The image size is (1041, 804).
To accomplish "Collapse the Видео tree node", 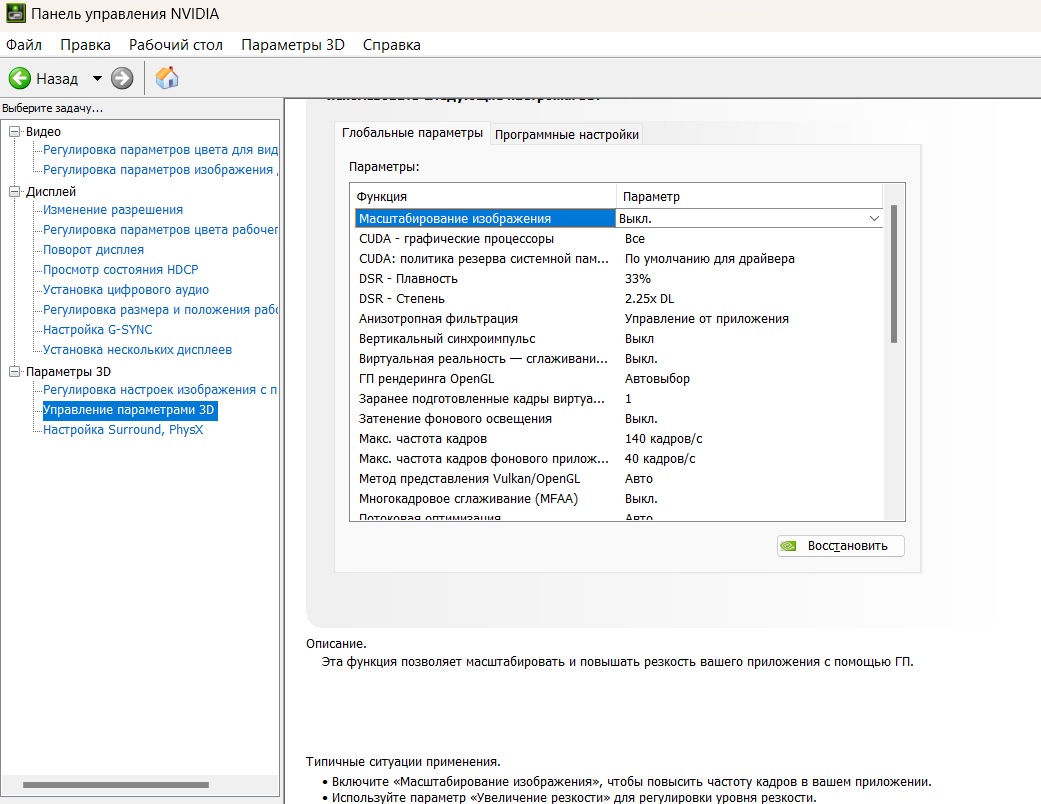I will pos(14,131).
